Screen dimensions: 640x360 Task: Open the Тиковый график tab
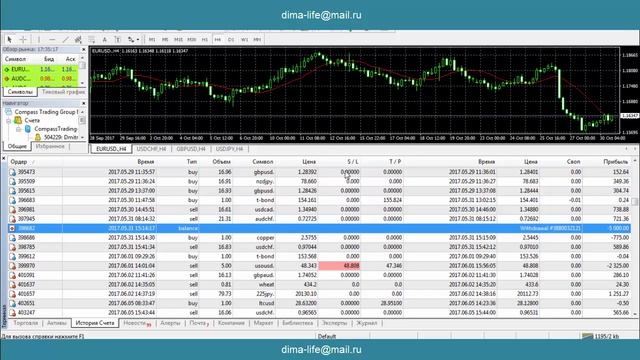(x=63, y=92)
